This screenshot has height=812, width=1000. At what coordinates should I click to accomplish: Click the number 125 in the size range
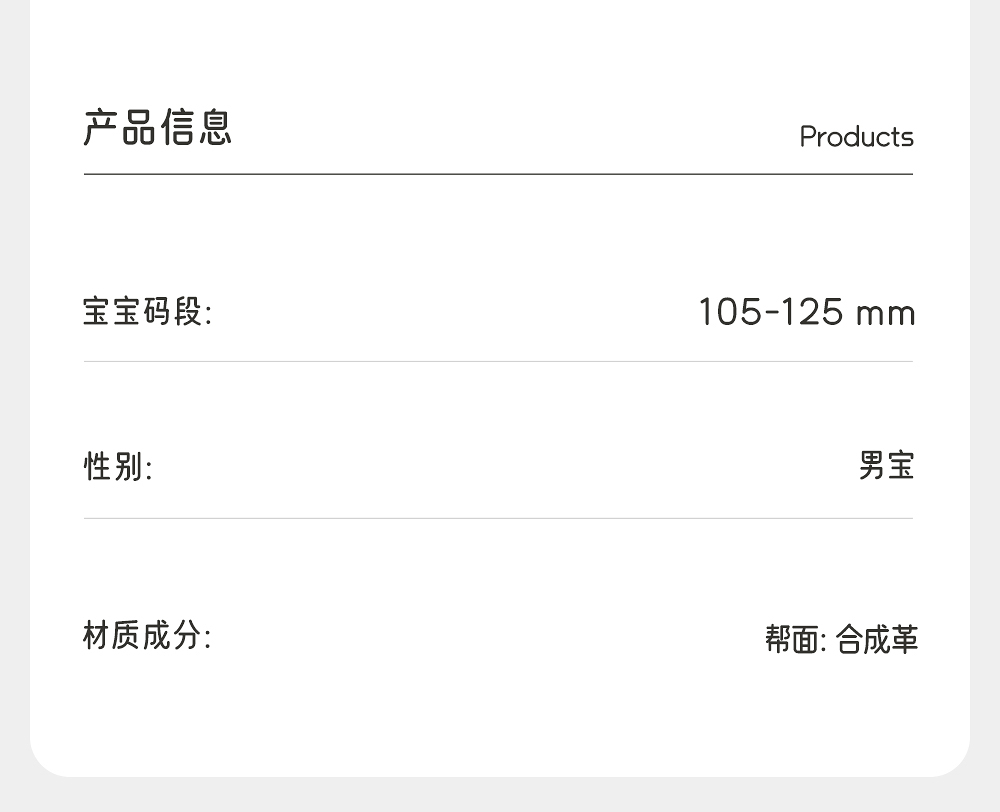[x=811, y=312]
